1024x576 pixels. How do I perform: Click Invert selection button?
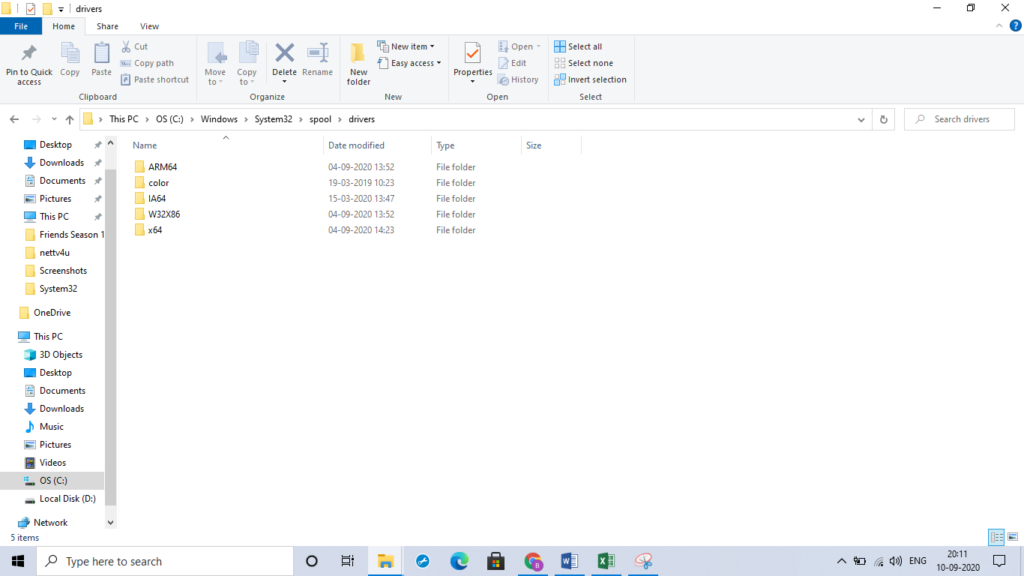pos(590,79)
